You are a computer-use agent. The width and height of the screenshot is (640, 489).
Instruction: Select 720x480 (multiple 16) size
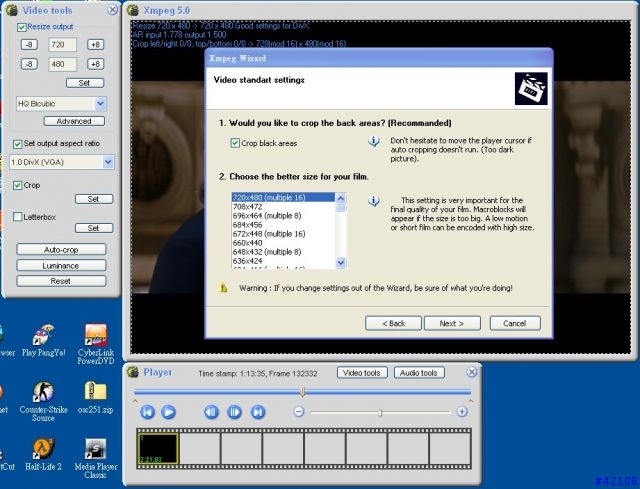[x=283, y=198]
